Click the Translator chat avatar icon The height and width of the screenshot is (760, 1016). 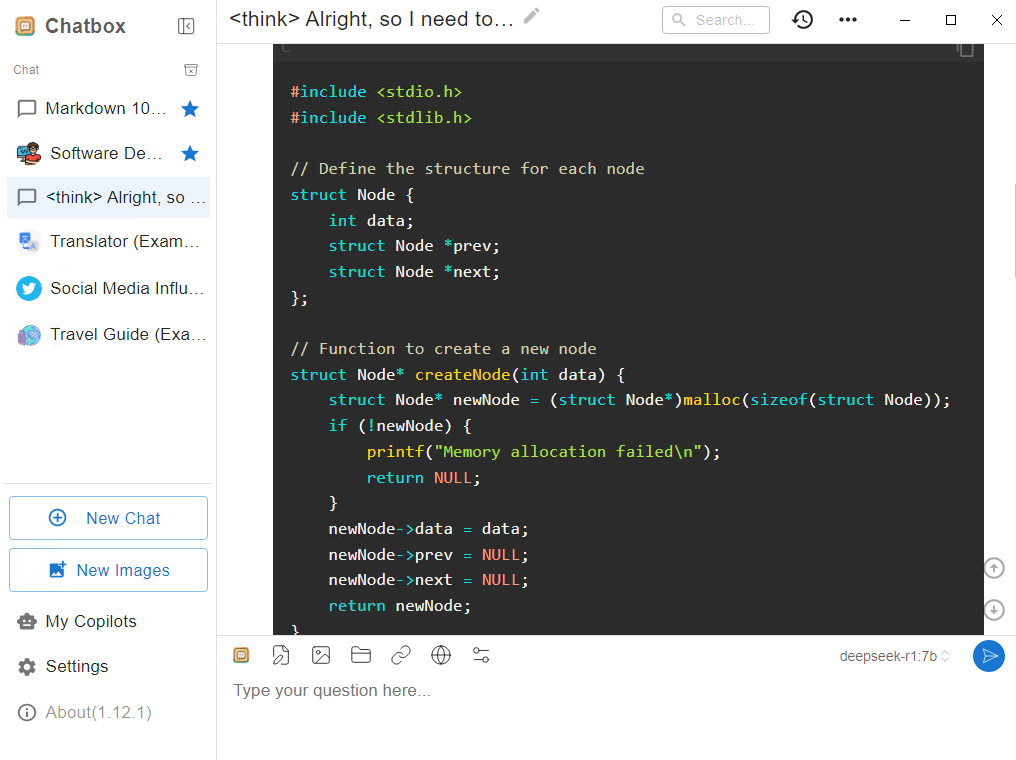click(x=29, y=242)
